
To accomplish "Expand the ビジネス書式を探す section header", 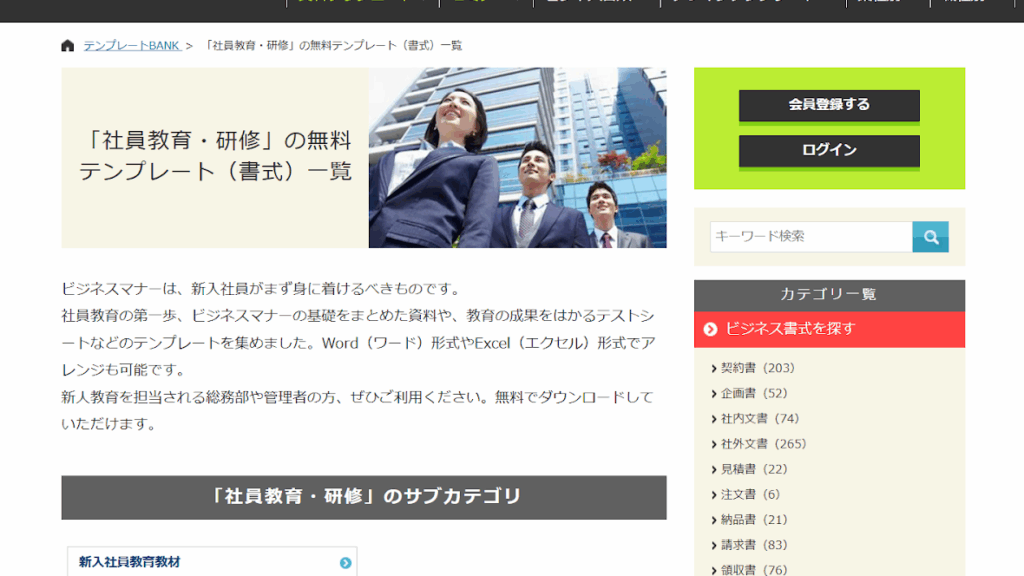I will coord(829,329).
